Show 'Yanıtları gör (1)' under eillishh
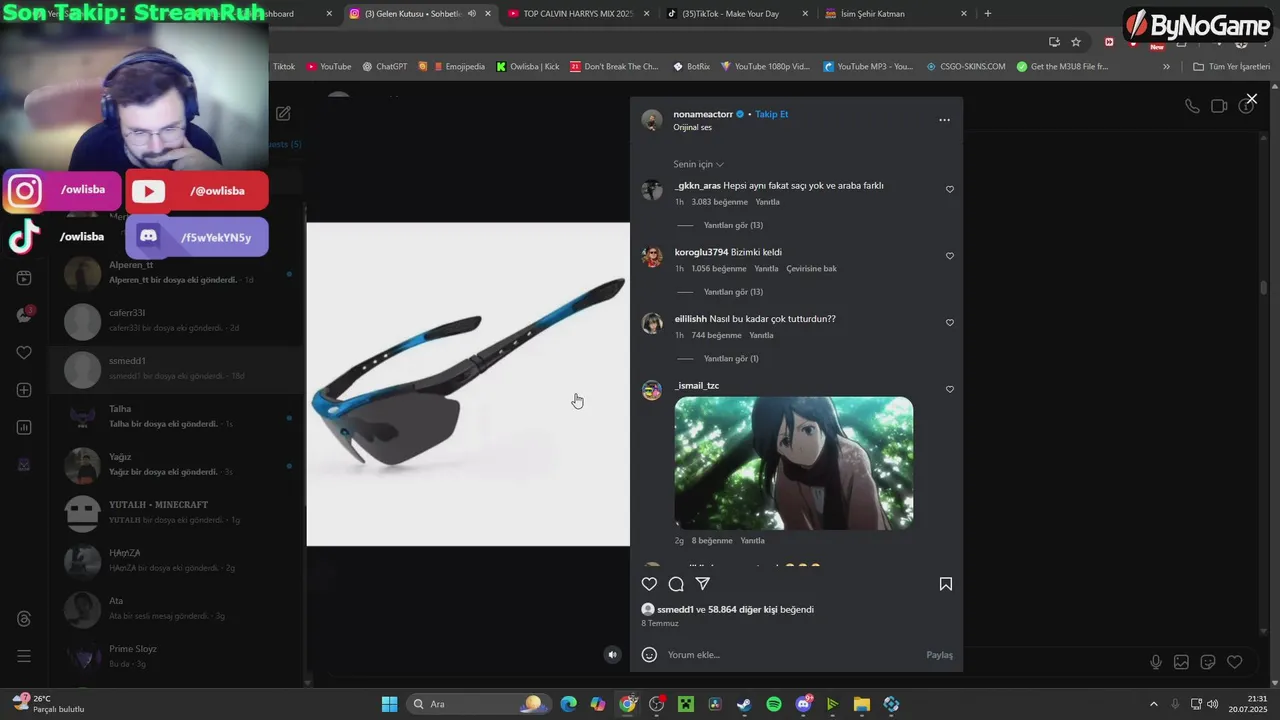The width and height of the screenshot is (1280, 720). 731,359
